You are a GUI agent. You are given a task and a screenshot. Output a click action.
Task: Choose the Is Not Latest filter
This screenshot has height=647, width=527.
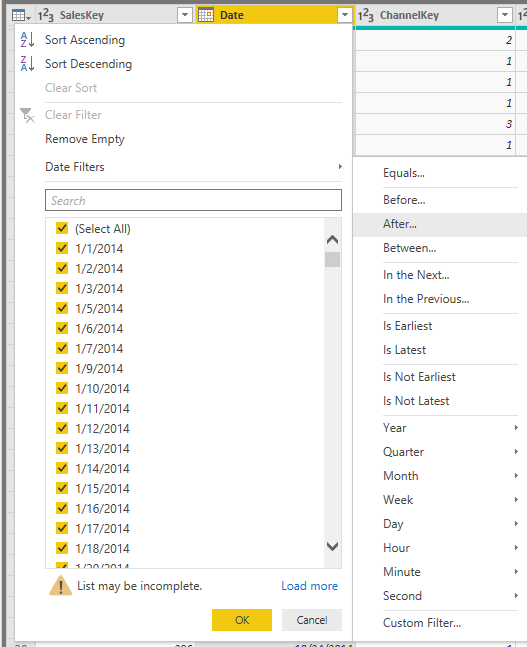click(416, 401)
